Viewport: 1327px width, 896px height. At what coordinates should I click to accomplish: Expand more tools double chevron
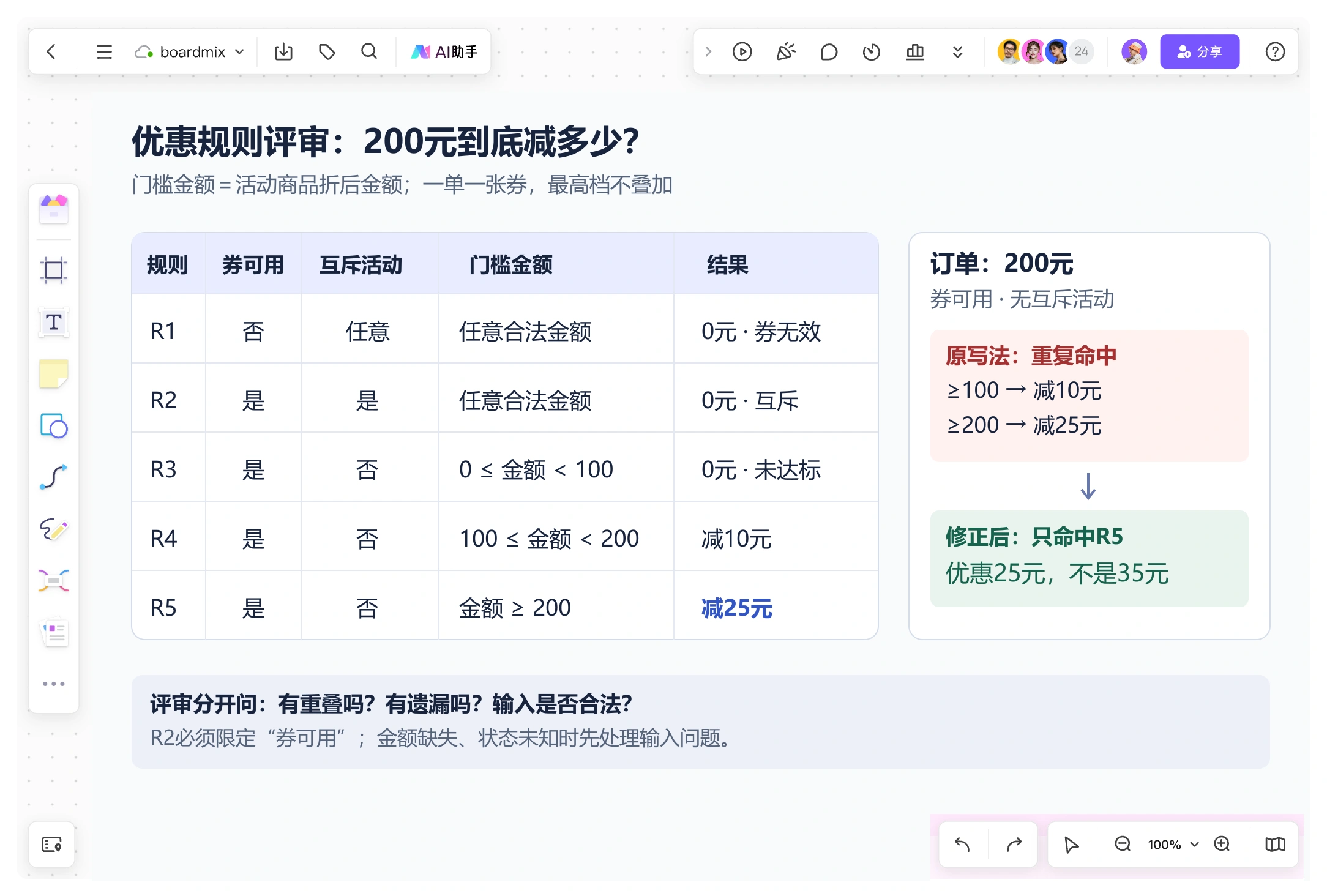coord(958,51)
